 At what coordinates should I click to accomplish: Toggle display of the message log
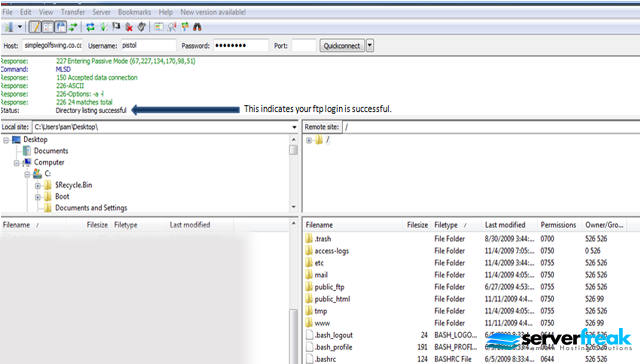(x=35, y=27)
